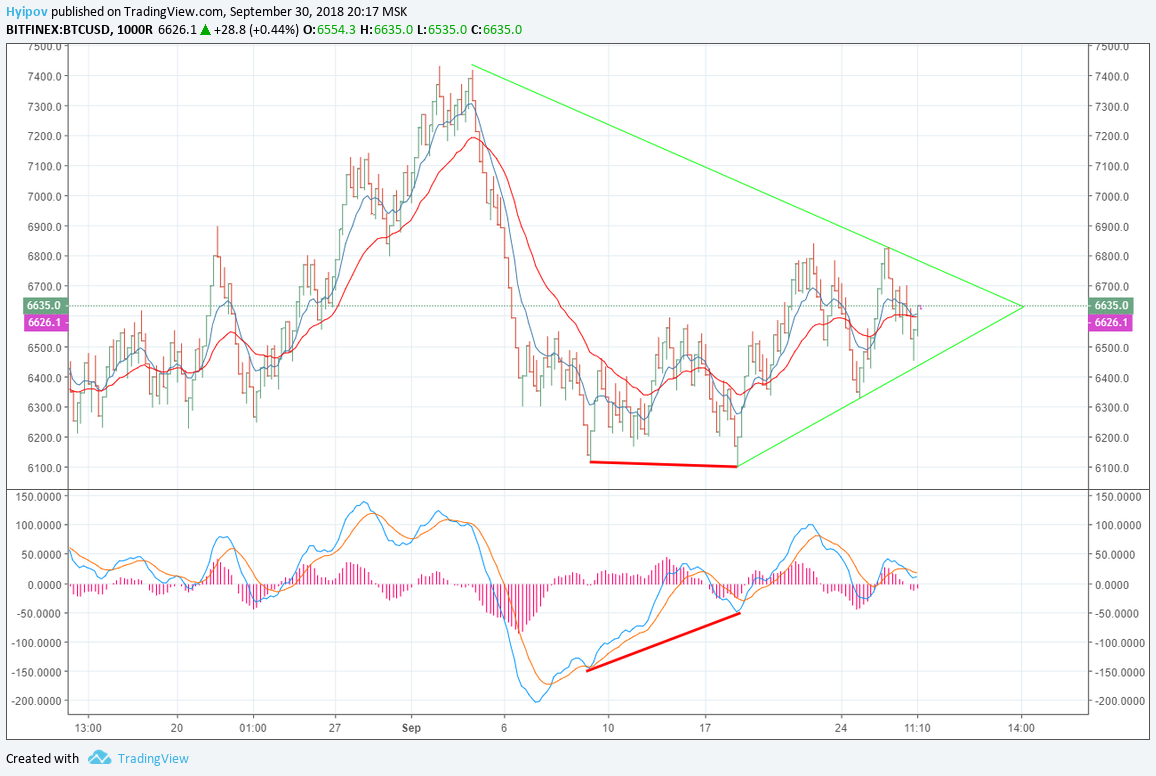The image size is (1156, 776).
Task: Click the 6200.0 label on right price axis
Action: click(x=1112, y=438)
